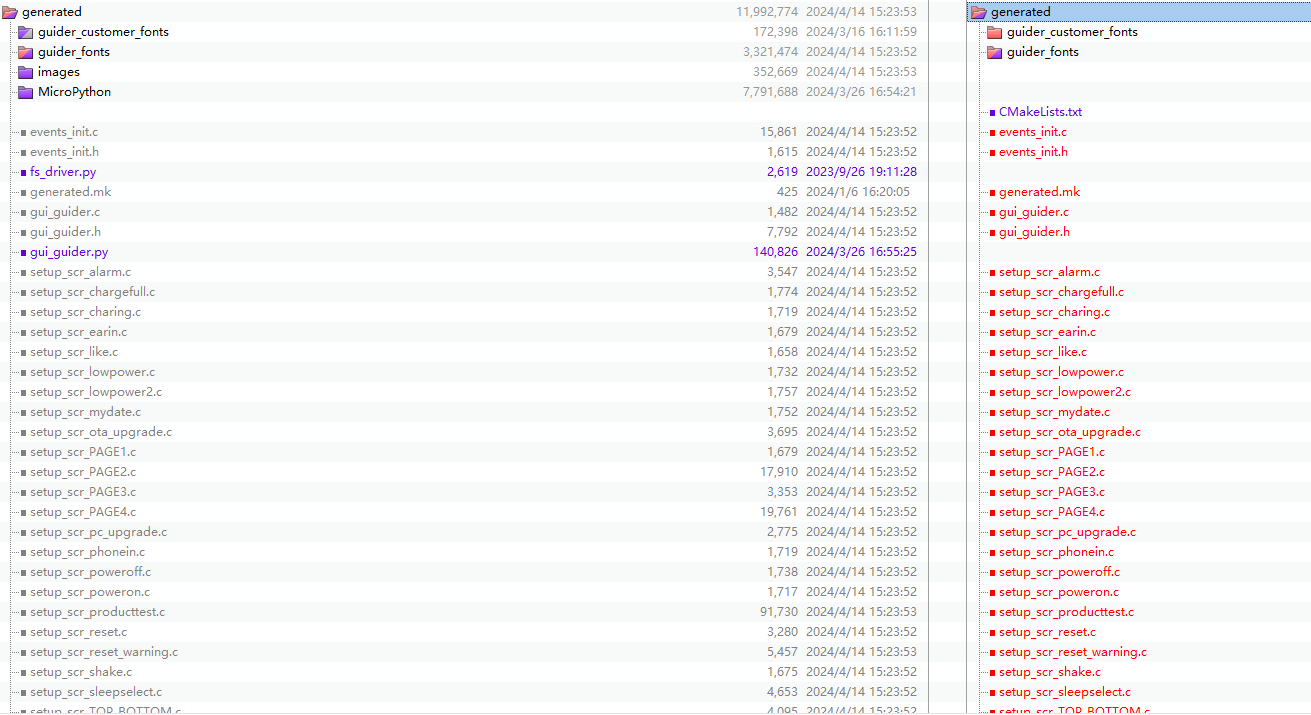Select generated.mk in the left pane
The image size is (1311, 715).
70,192
